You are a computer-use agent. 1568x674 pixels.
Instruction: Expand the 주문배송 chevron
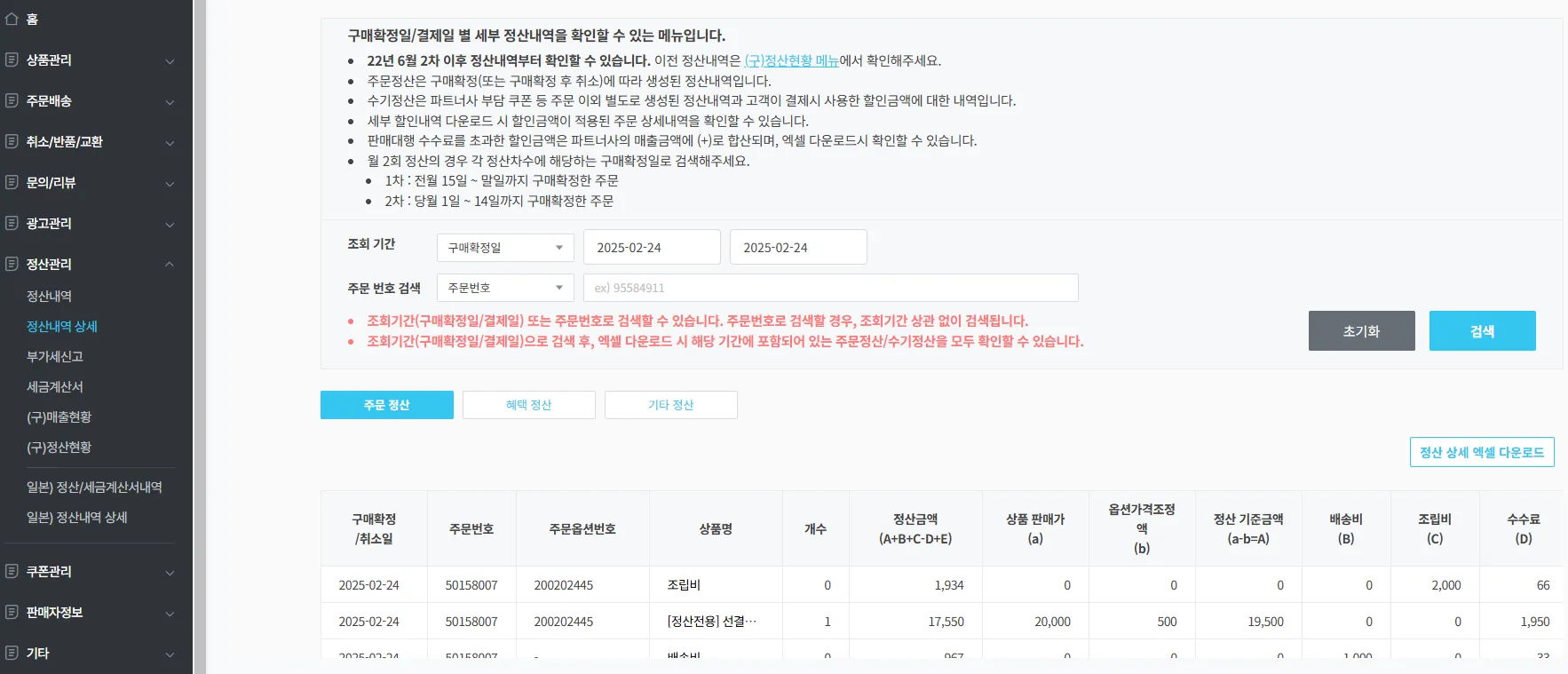tap(170, 102)
